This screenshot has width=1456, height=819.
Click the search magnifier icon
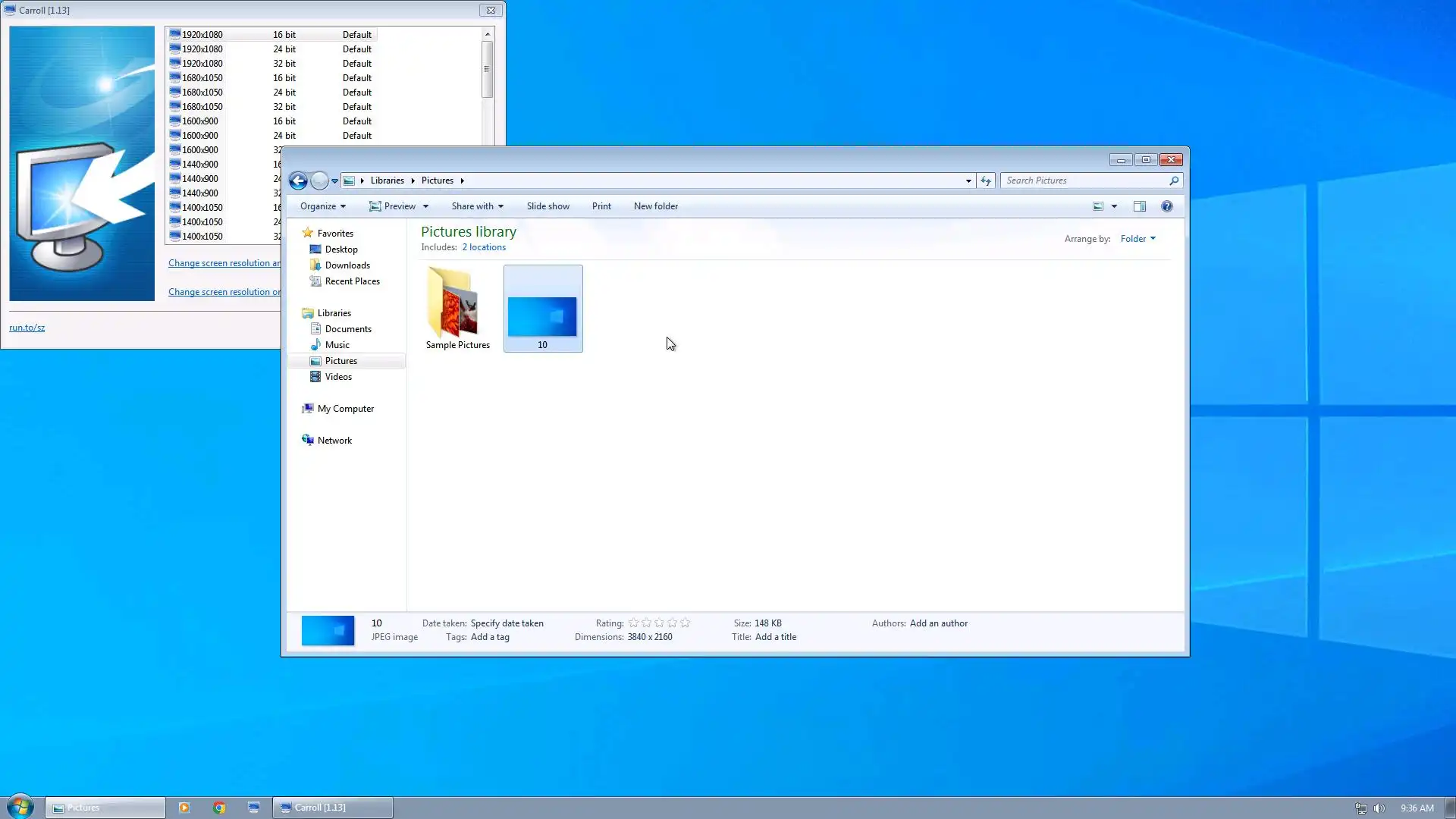[x=1174, y=180]
